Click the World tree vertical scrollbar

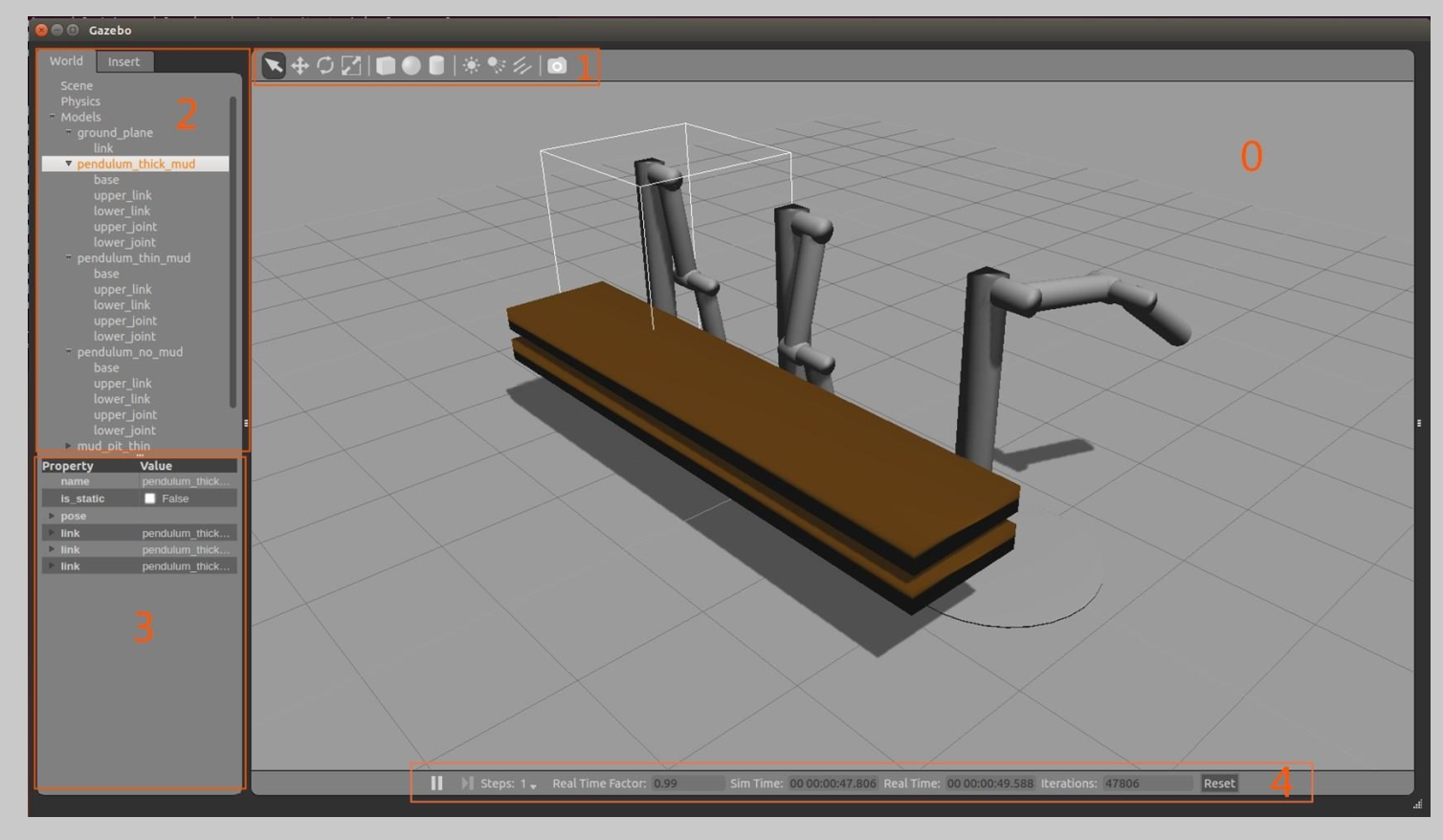coord(233,252)
